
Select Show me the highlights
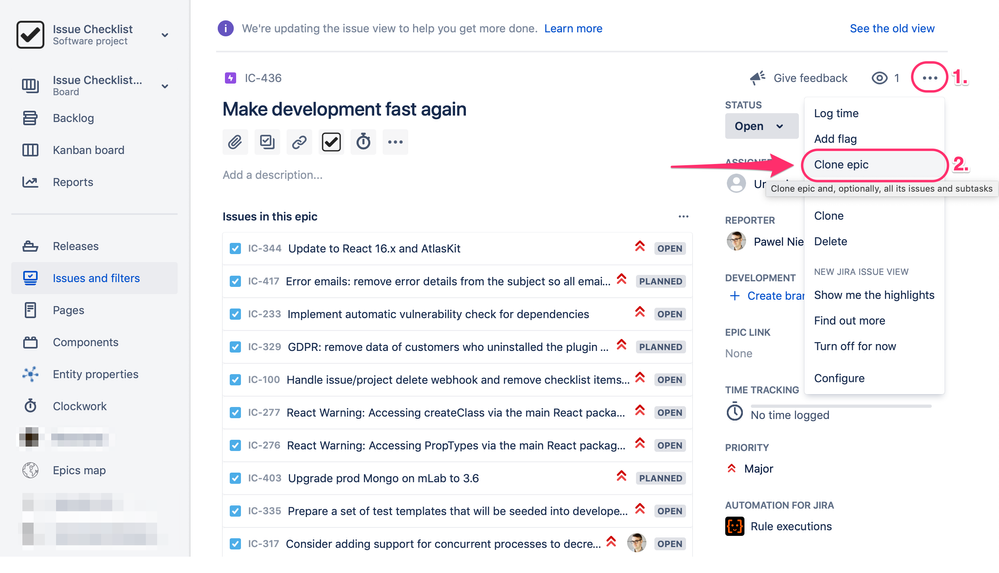[x=874, y=295]
